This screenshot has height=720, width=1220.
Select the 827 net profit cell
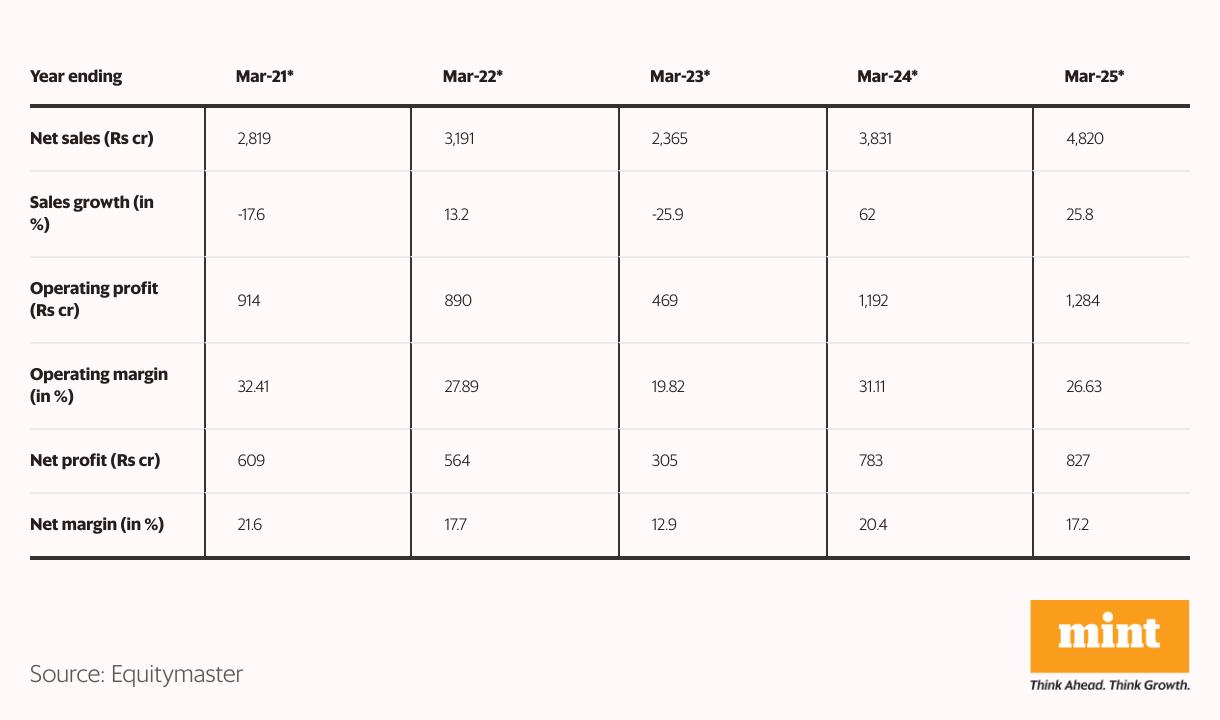click(x=1078, y=461)
